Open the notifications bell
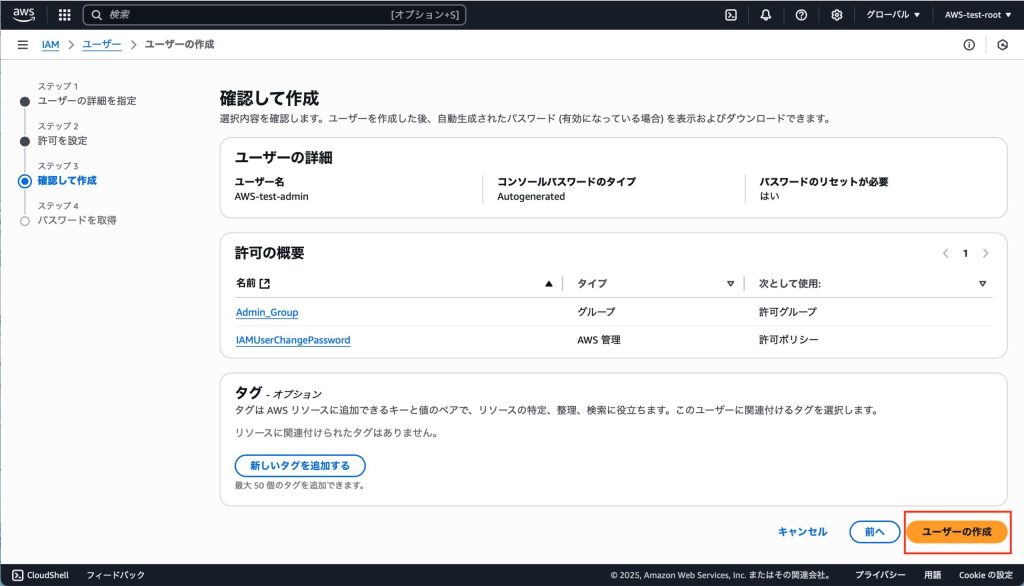This screenshot has width=1024, height=586. click(x=765, y=14)
